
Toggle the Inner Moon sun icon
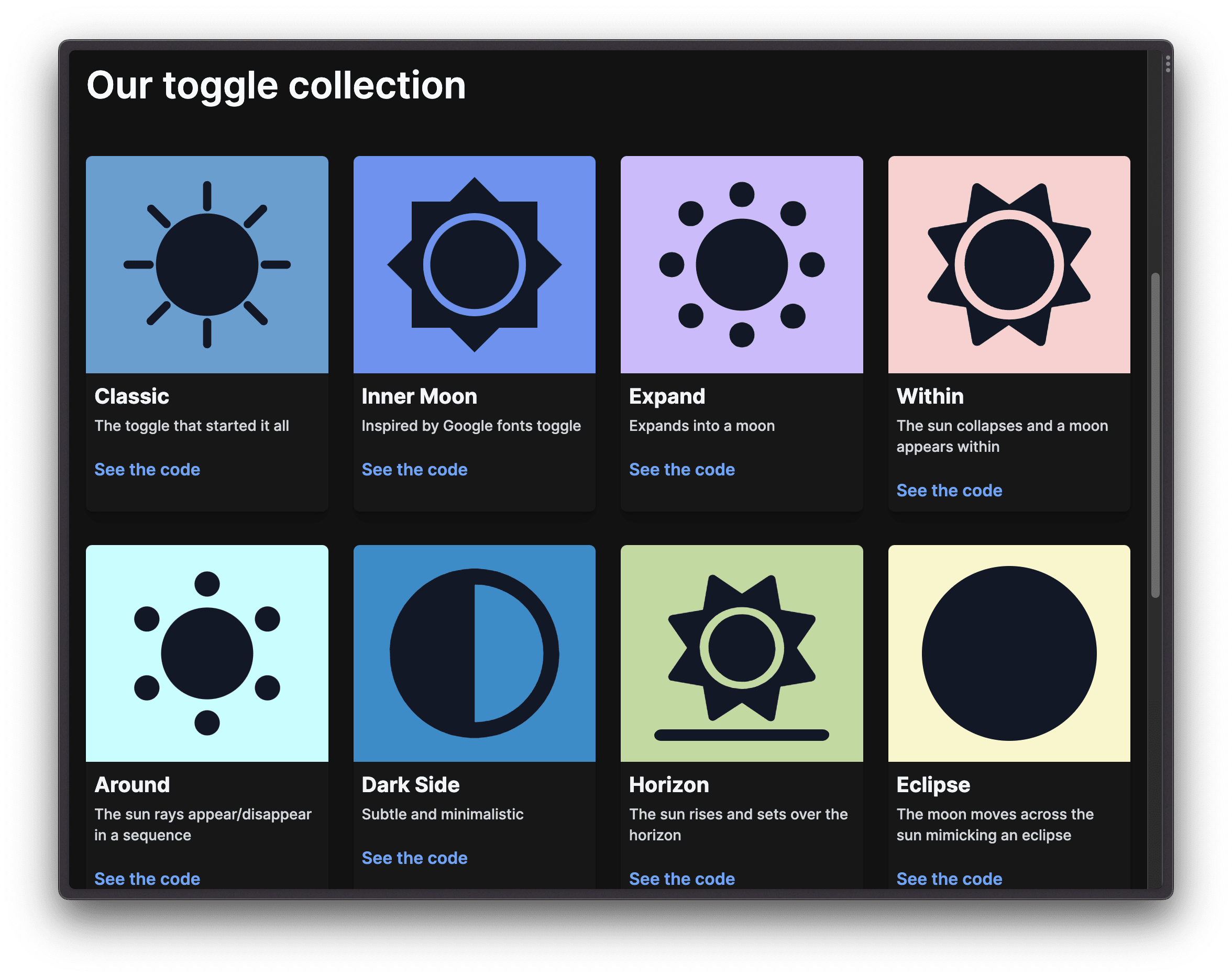(474, 264)
